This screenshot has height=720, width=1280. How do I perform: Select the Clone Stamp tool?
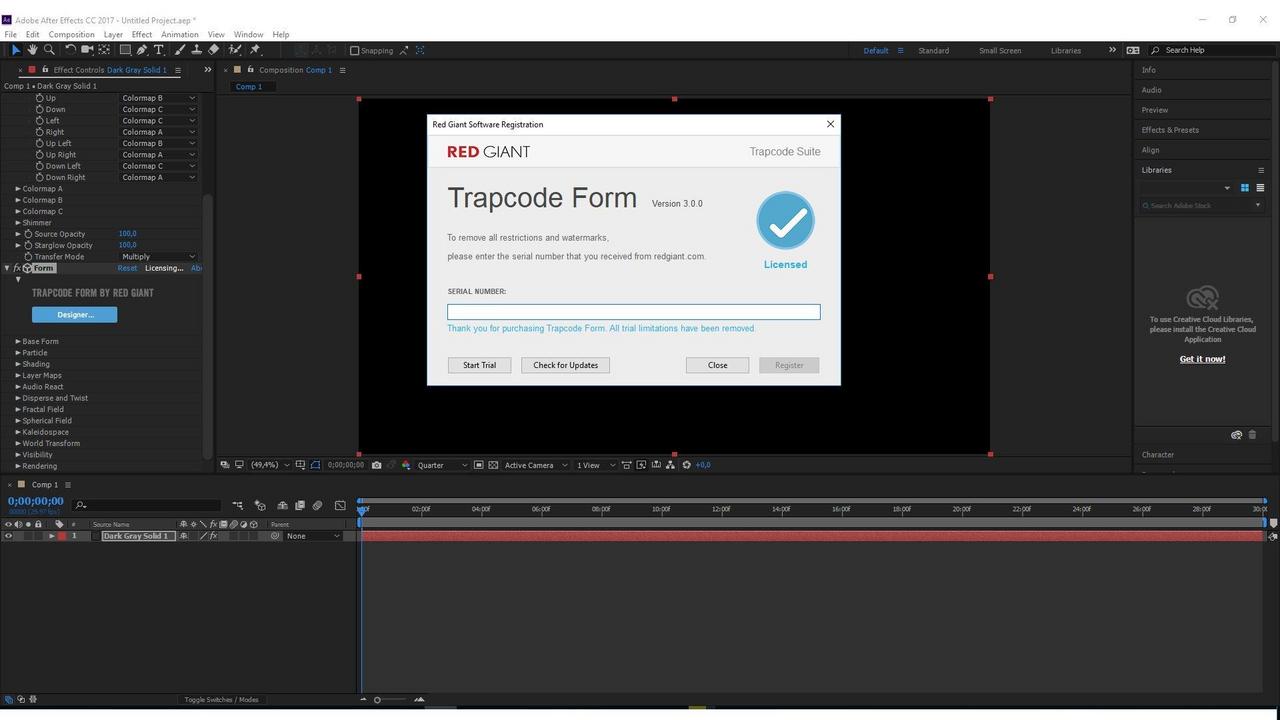tap(196, 50)
